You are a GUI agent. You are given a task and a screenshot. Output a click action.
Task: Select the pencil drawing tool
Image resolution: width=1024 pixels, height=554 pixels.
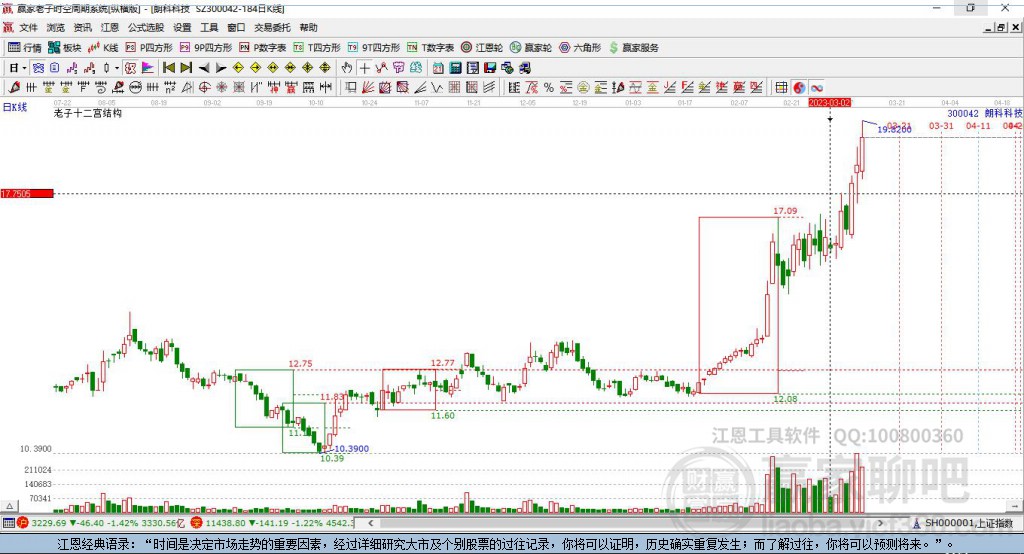coord(14,88)
